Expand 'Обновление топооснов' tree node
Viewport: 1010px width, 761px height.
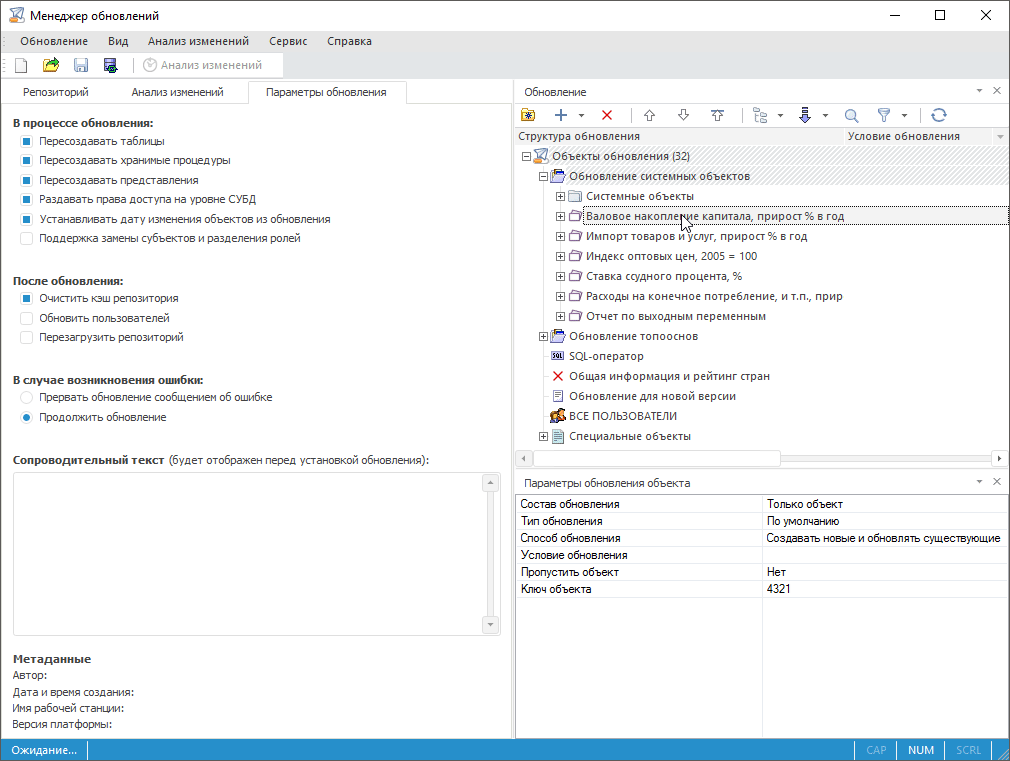544,336
